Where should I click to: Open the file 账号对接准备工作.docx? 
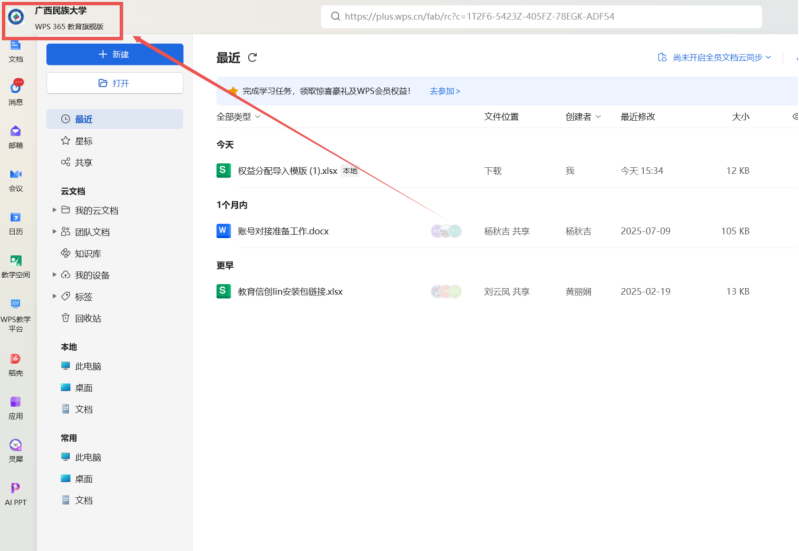283,231
